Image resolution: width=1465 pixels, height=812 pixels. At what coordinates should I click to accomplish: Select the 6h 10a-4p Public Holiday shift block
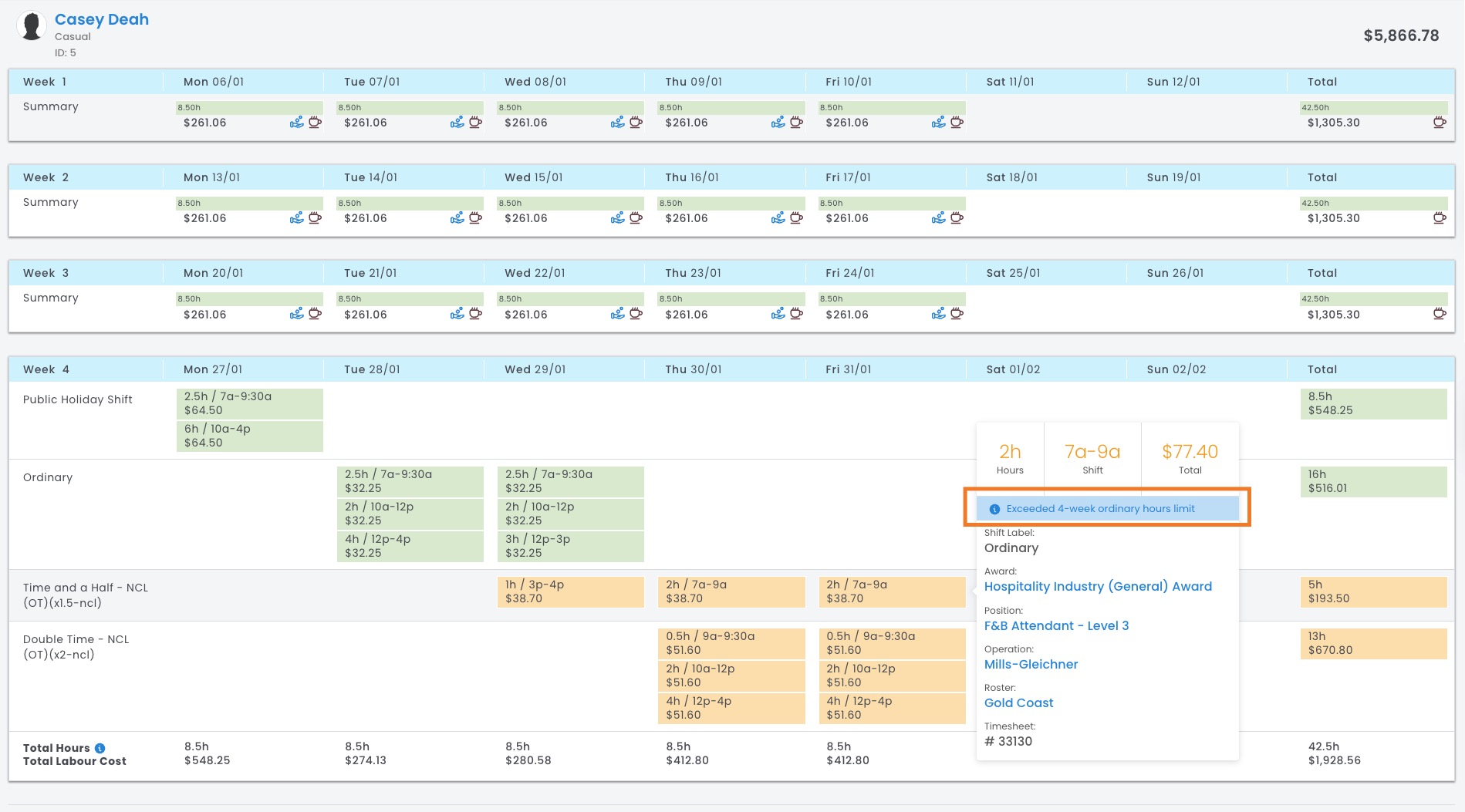(x=249, y=436)
